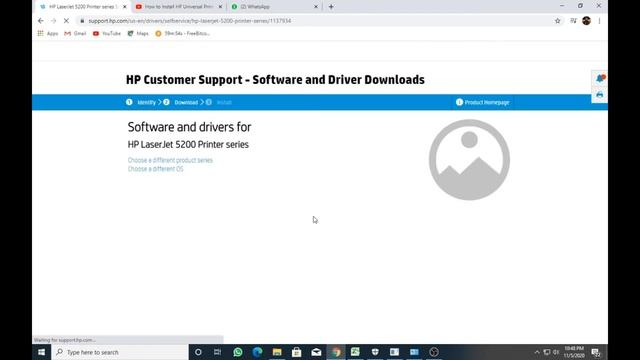Open WhatsApp from taskbar
This screenshot has width=640, height=360.
[x=238, y=352]
